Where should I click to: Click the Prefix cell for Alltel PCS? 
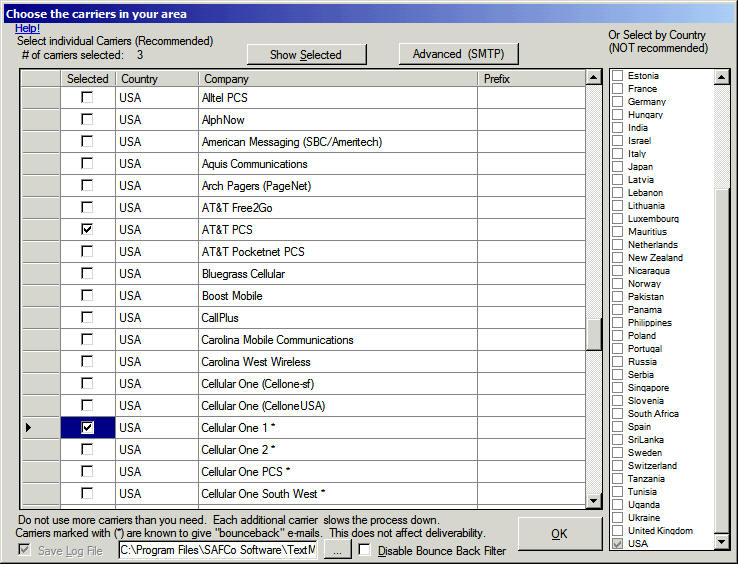pos(531,97)
